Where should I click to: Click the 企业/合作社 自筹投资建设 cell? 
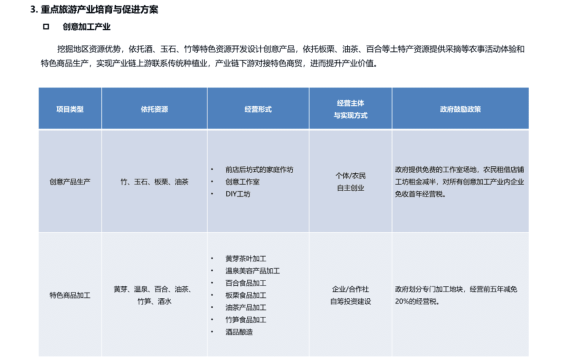click(350, 295)
